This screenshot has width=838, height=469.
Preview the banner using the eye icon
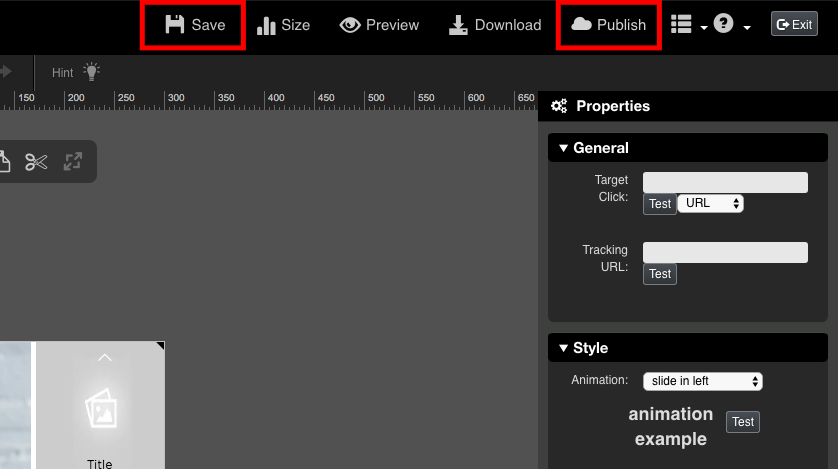pyautogui.click(x=379, y=25)
